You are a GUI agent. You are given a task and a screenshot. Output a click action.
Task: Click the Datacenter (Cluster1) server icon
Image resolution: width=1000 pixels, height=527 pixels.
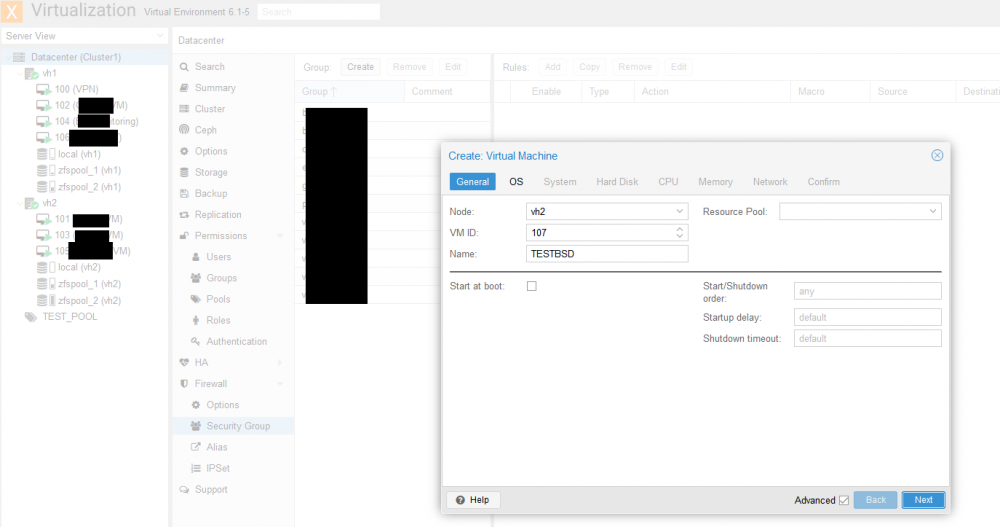point(19,57)
